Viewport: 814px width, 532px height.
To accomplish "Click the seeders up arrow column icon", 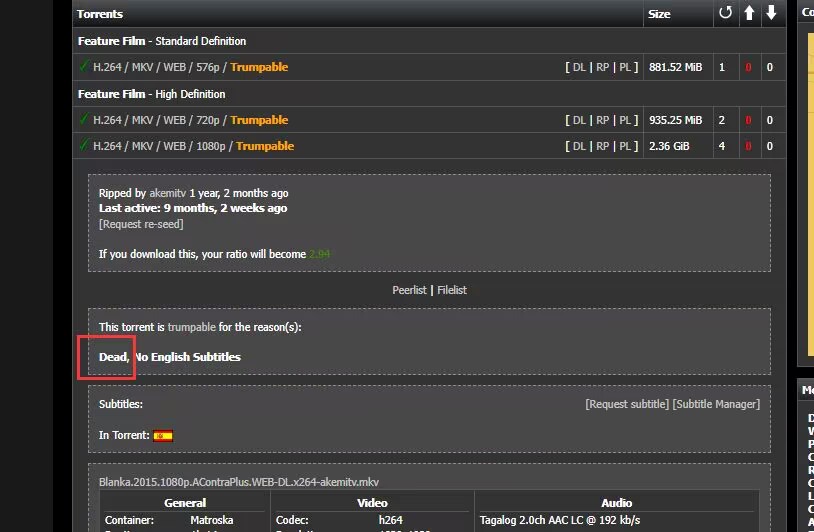I will 748,14.
